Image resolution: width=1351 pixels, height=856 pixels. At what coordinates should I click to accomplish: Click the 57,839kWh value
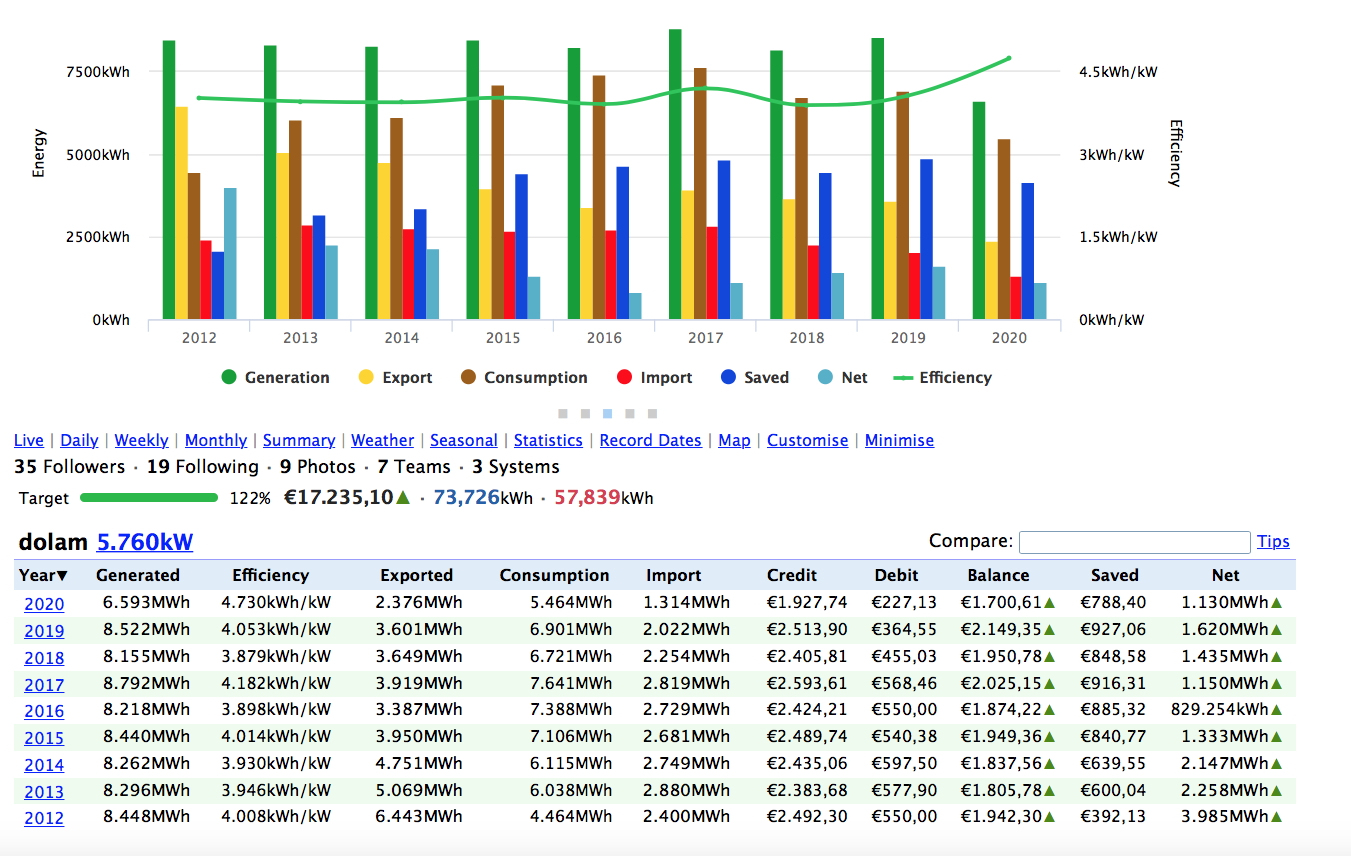click(x=604, y=497)
